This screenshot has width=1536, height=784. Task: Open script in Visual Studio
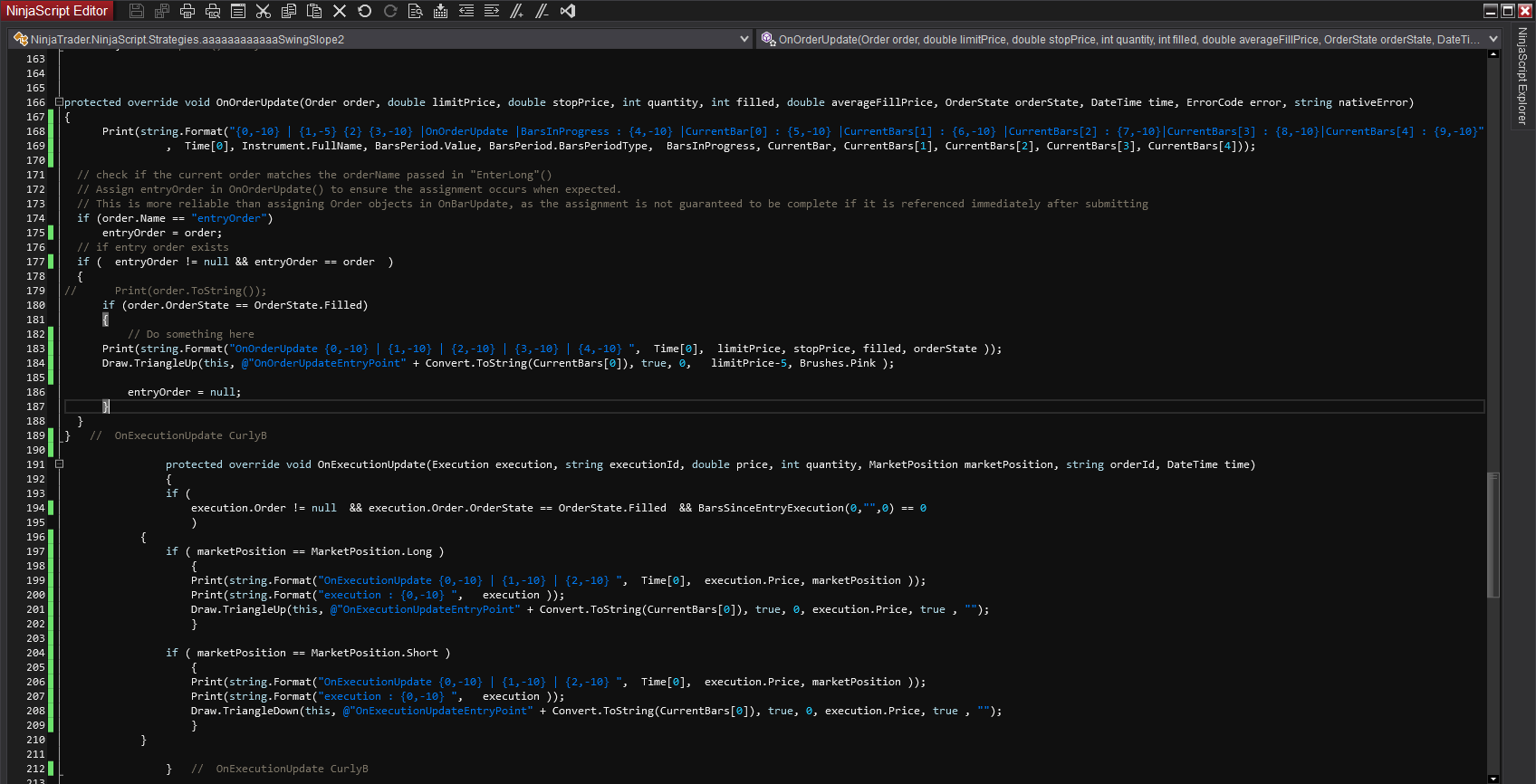tap(568, 11)
